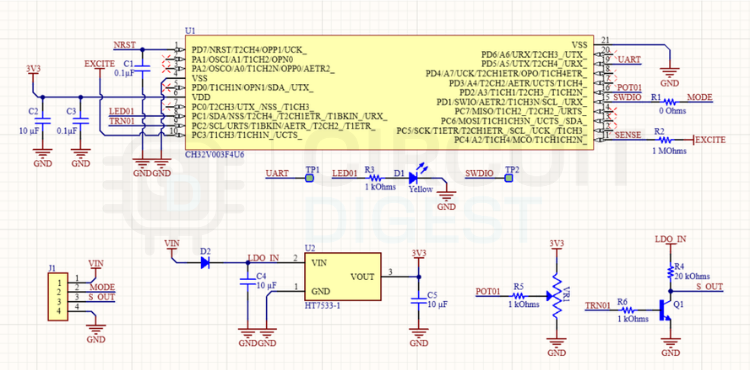Image resolution: width=750 pixels, height=370 pixels.
Task: Select resistor R5 on the POT01 line
Action: coord(518,296)
